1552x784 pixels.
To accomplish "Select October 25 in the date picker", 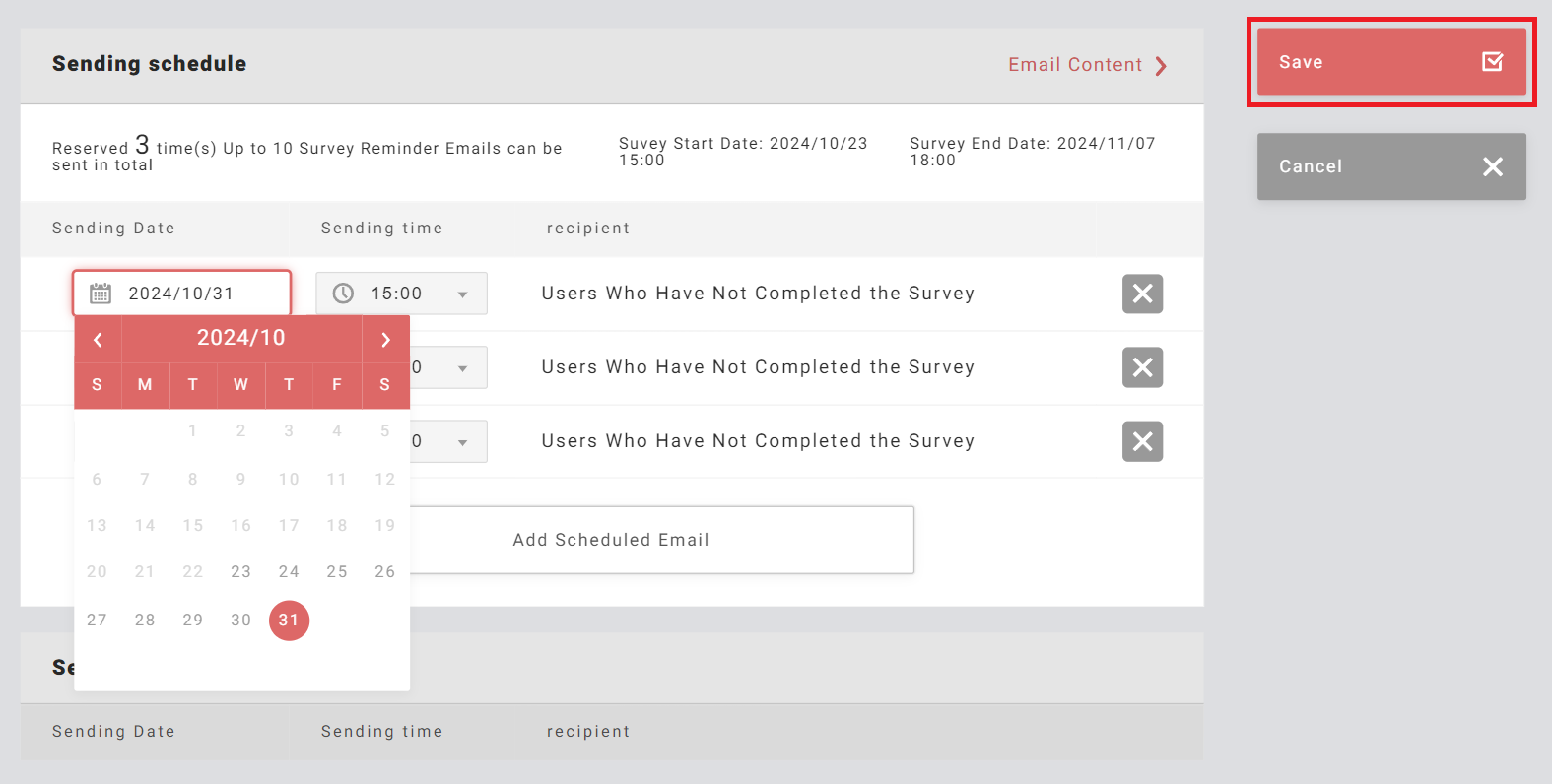I will [337, 572].
